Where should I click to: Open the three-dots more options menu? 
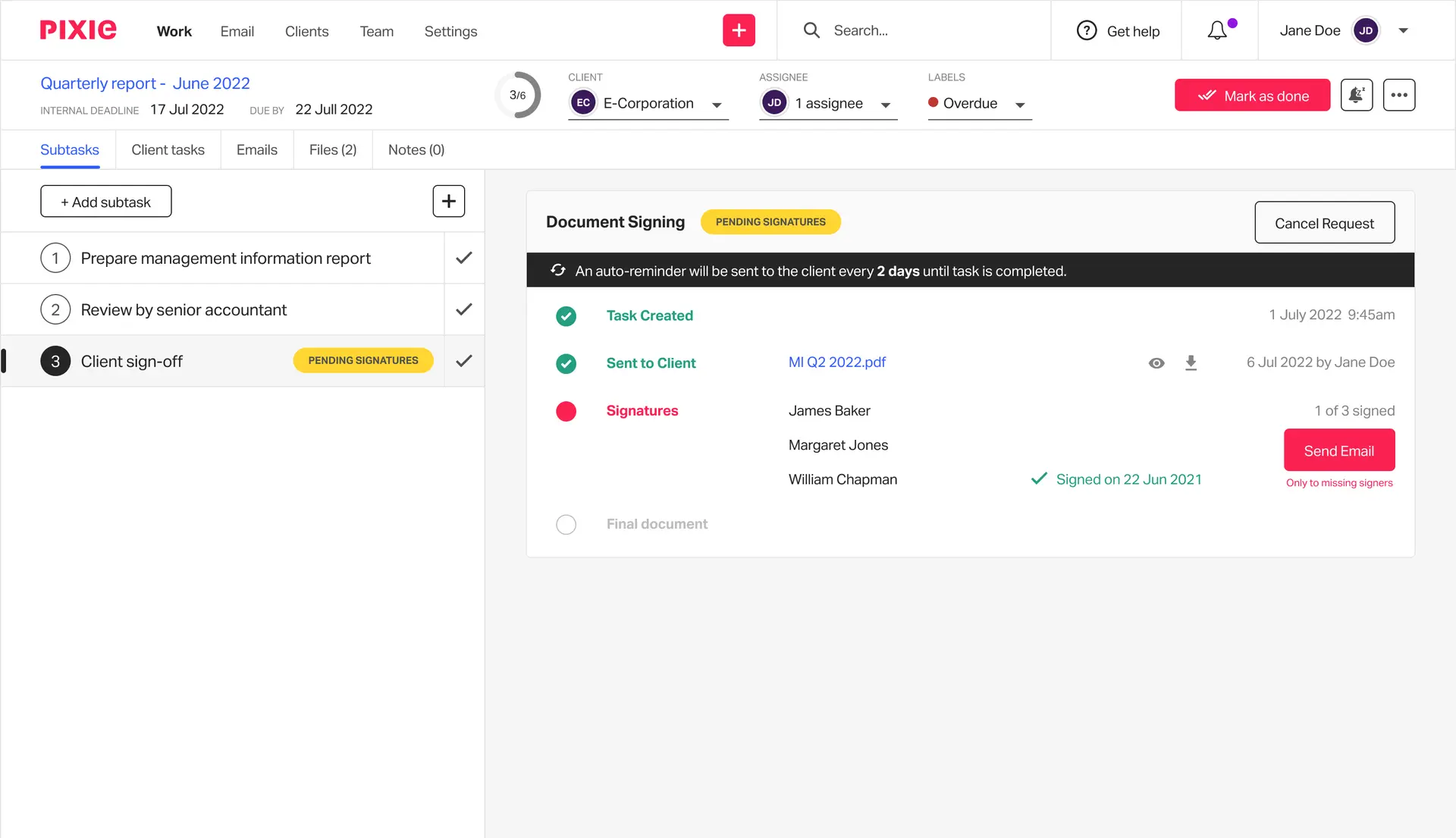1398,96
